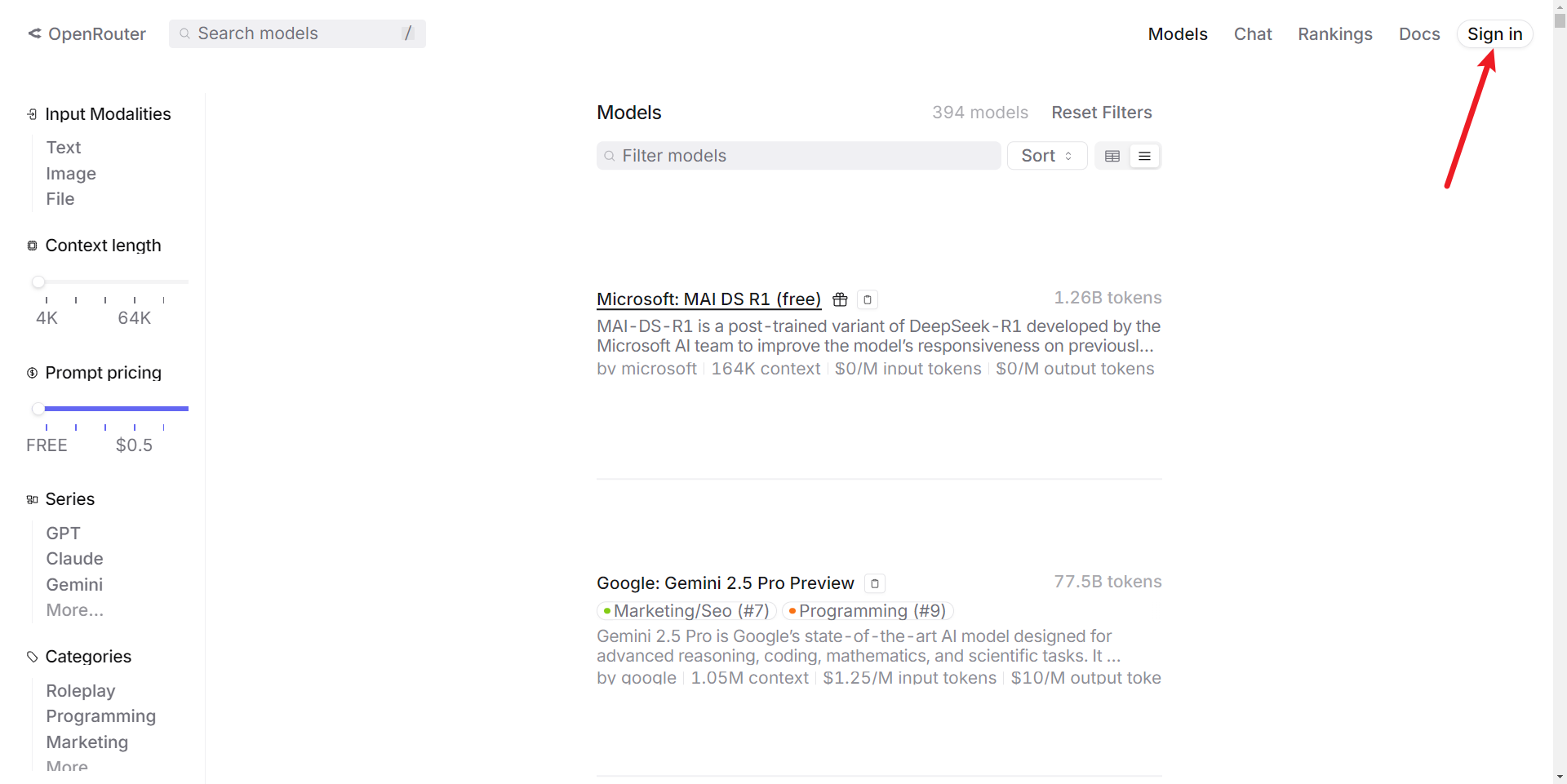The image size is (1567, 784).
Task: Click the '1.05M context' text
Action: (x=750, y=678)
